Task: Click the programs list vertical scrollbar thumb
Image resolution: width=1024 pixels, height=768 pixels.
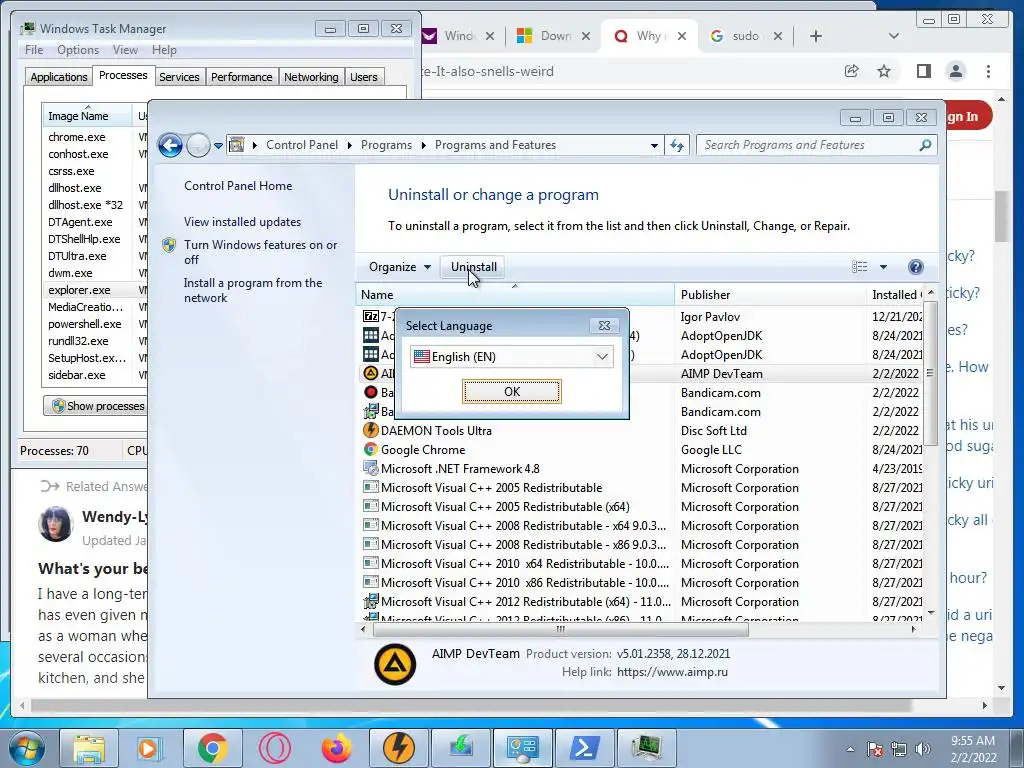Action: [930, 372]
